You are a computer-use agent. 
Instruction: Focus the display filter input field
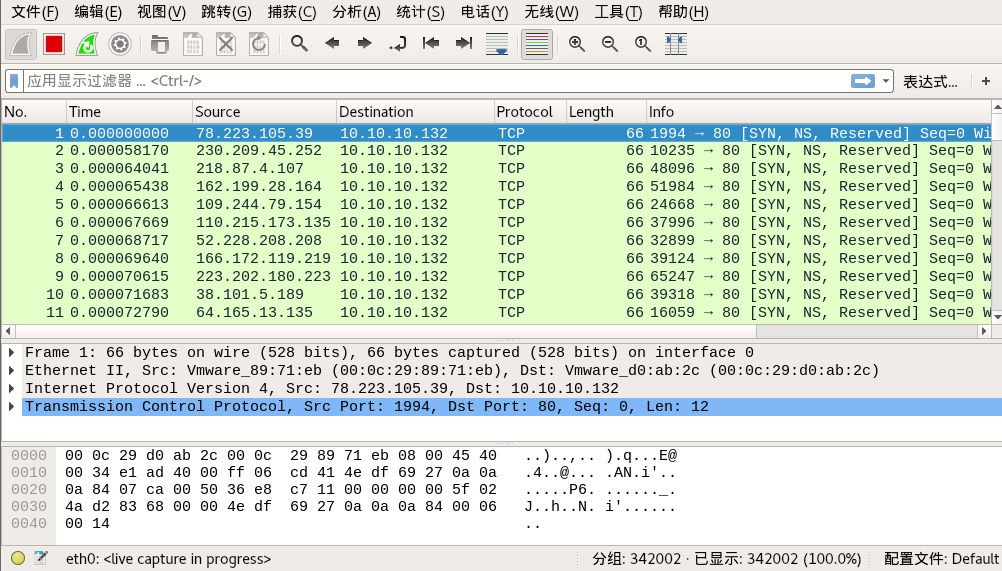[x=437, y=81]
